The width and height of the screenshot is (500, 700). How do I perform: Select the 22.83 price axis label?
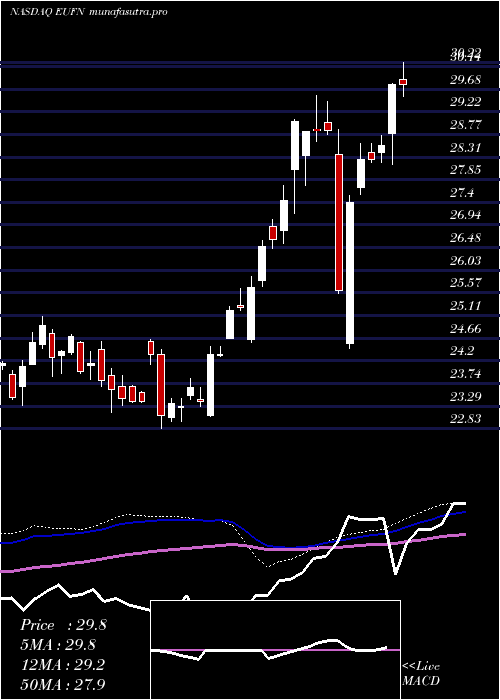click(x=465, y=419)
